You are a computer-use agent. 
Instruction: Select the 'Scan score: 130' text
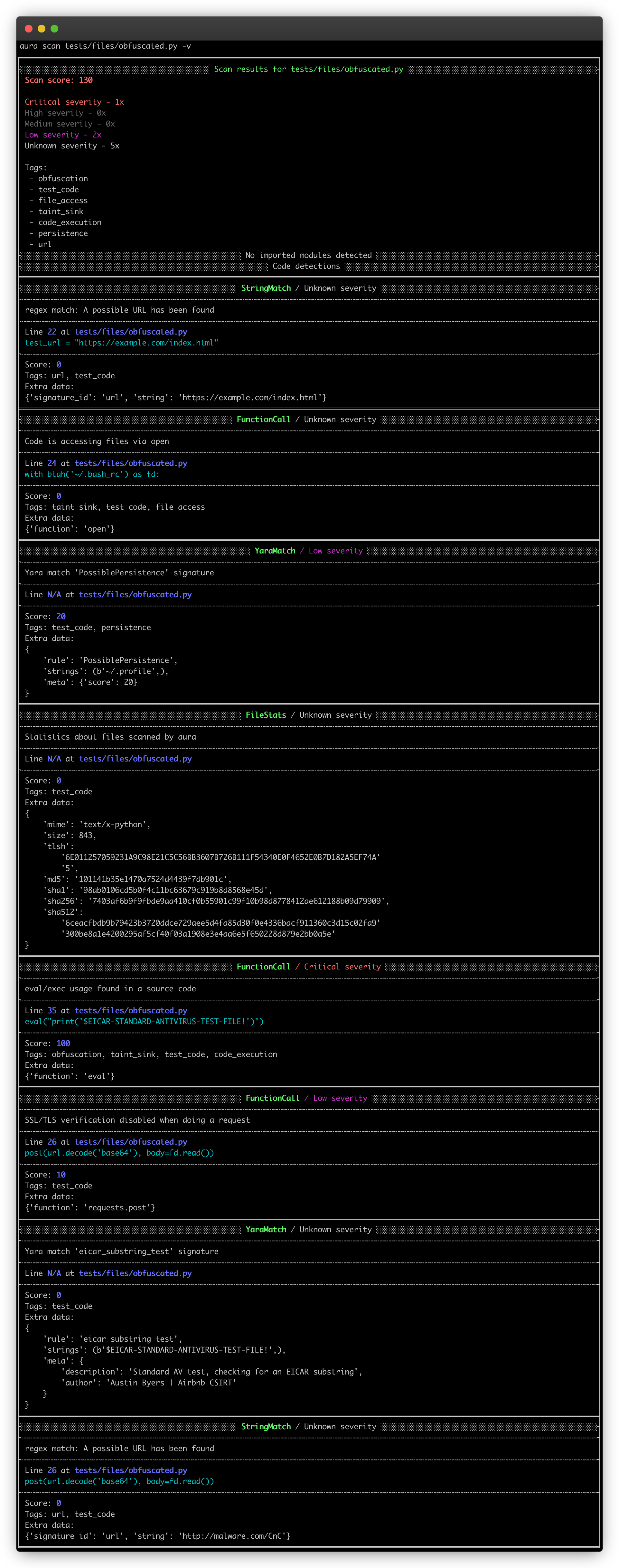(x=59, y=80)
